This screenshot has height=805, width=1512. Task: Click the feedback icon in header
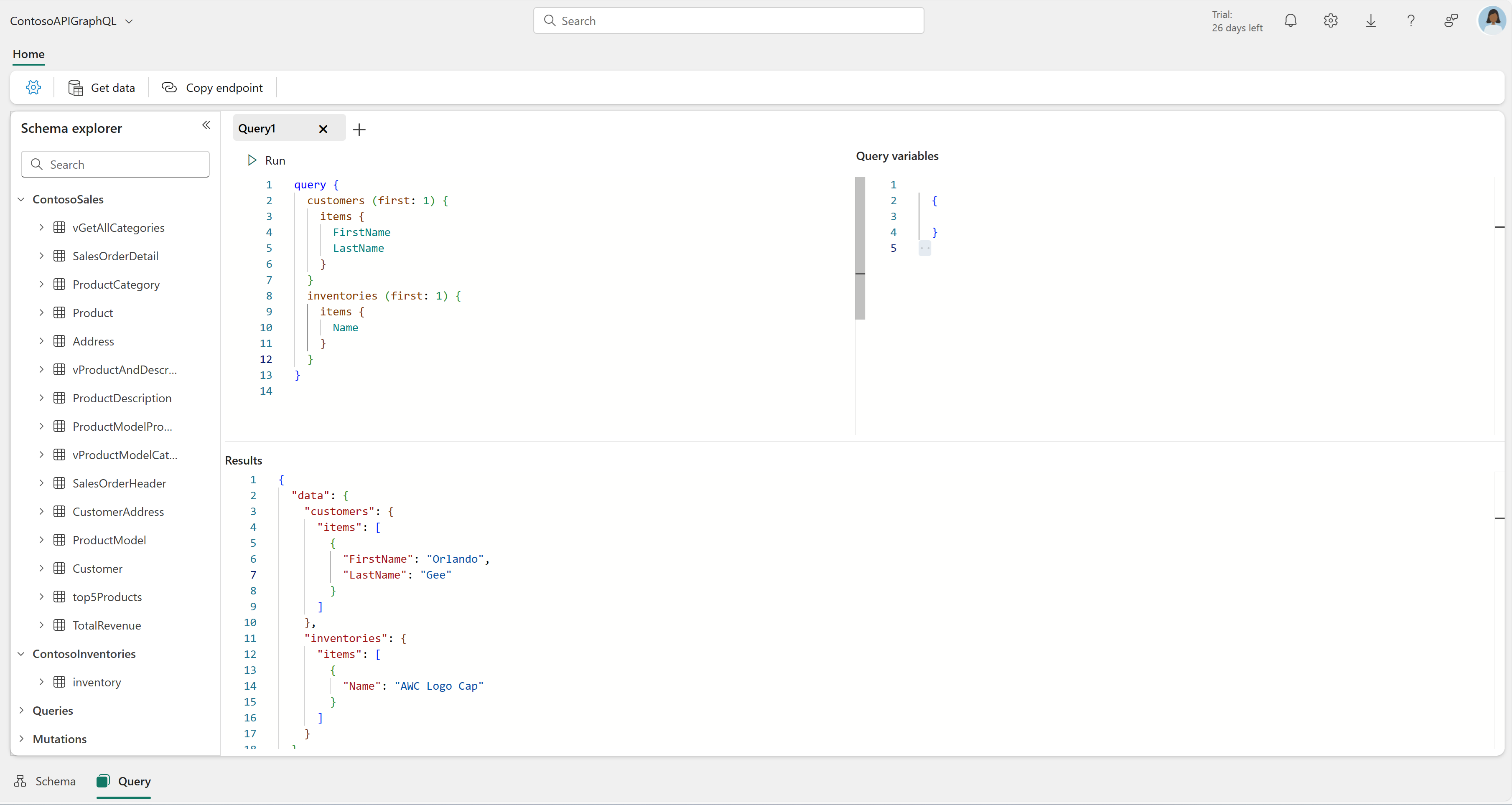[x=1451, y=21]
